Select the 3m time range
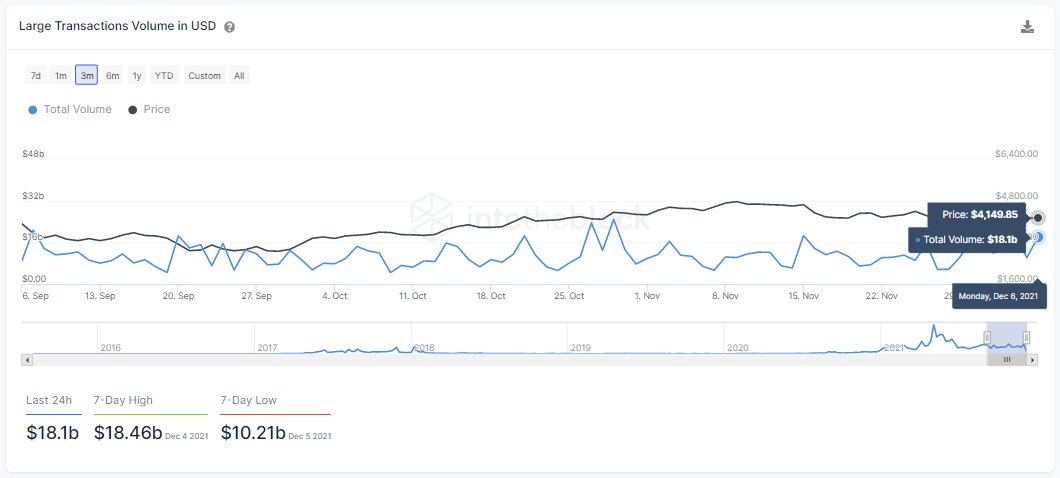 point(87,76)
